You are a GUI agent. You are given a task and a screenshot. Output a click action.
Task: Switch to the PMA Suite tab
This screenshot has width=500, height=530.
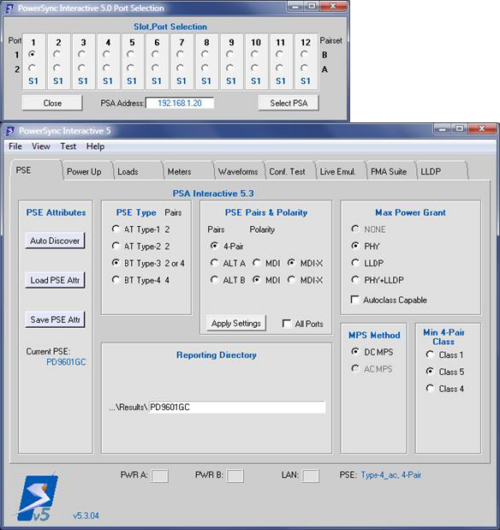(391, 171)
